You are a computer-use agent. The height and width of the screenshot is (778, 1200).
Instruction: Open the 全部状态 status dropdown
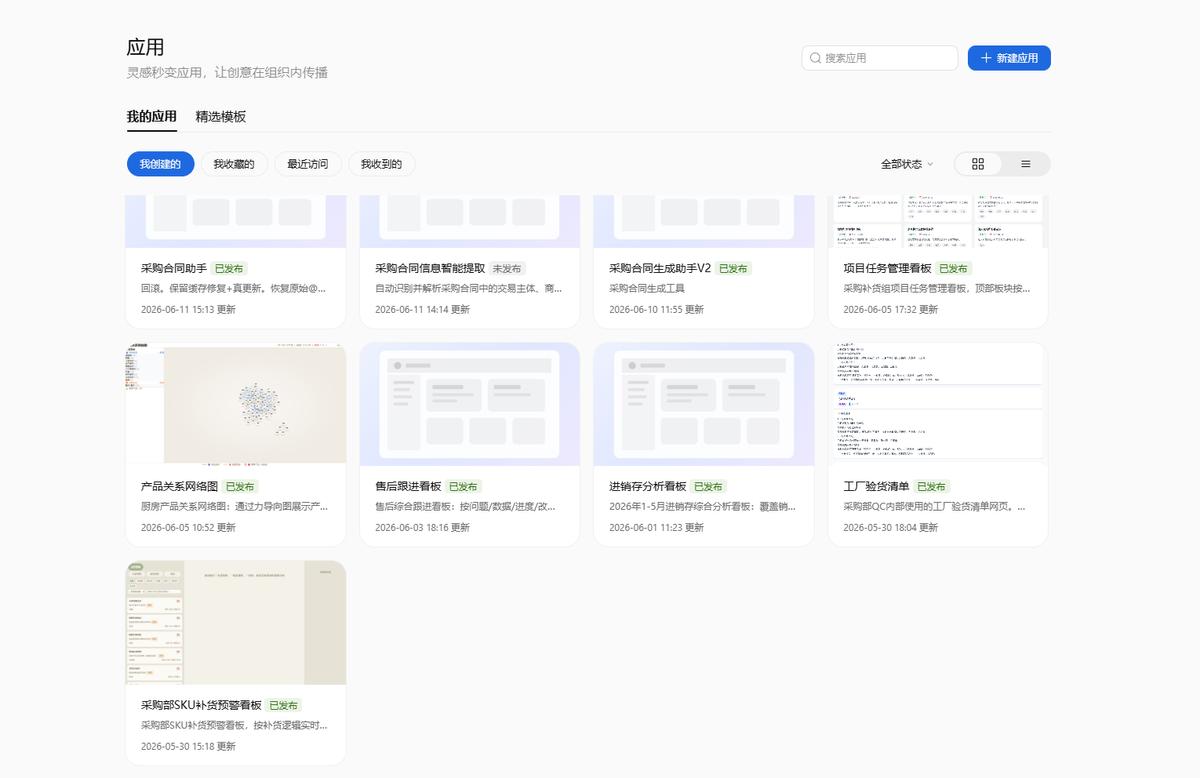point(907,164)
